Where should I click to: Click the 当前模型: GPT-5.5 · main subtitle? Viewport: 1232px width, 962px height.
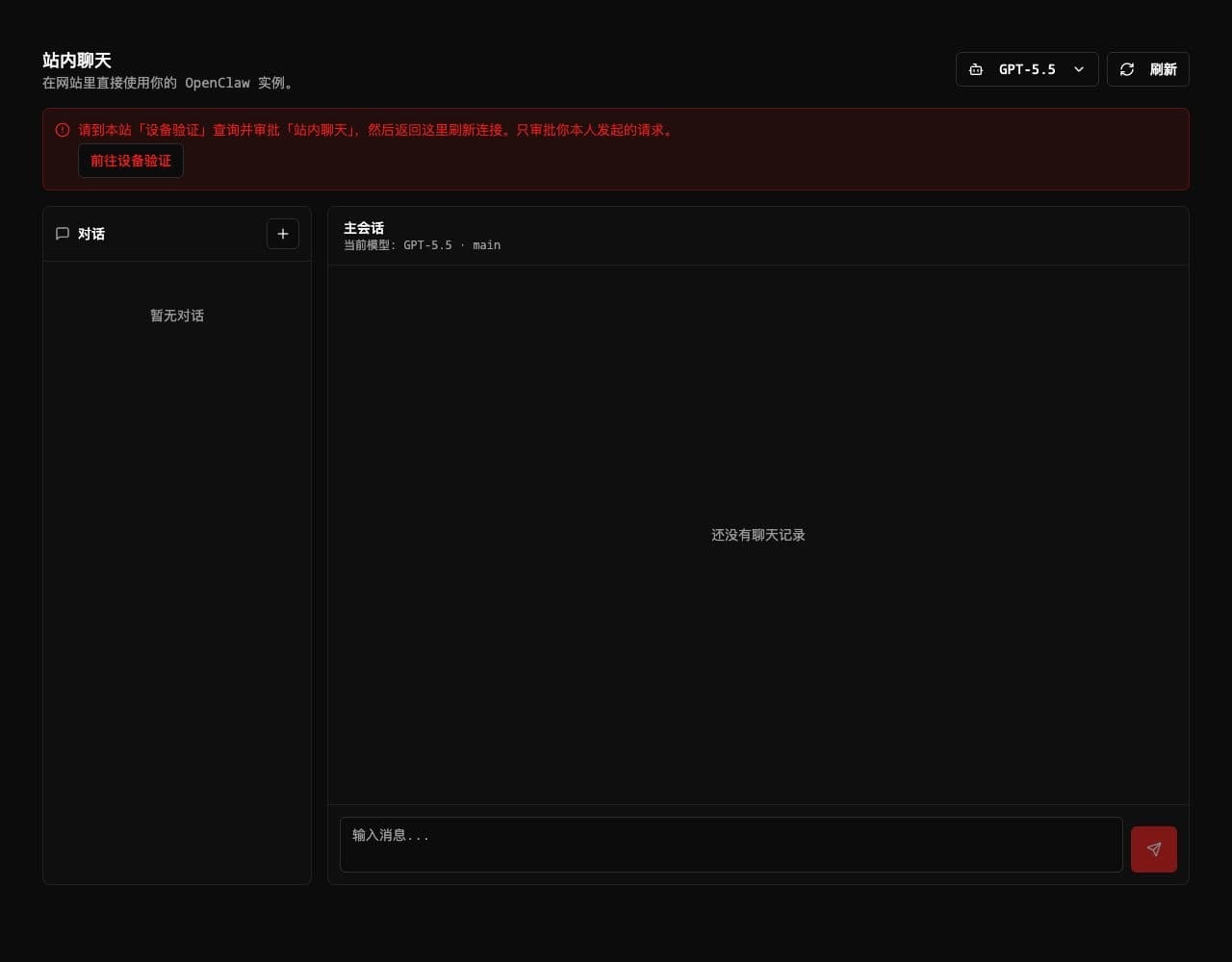pyautogui.click(x=422, y=245)
